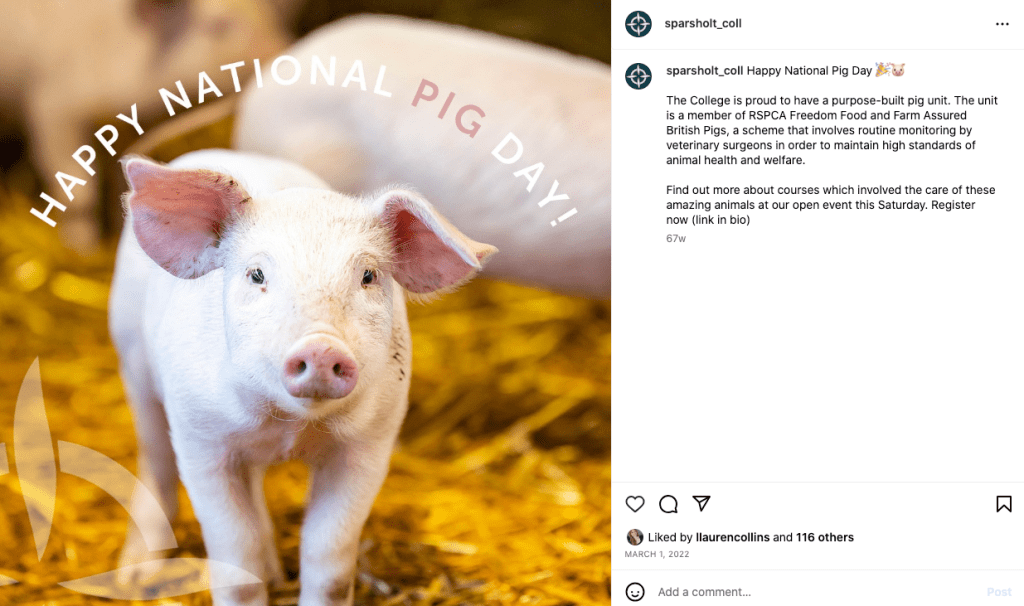1024x606 pixels.
Task: Save the post with the bookmark icon
Action: 1004,503
